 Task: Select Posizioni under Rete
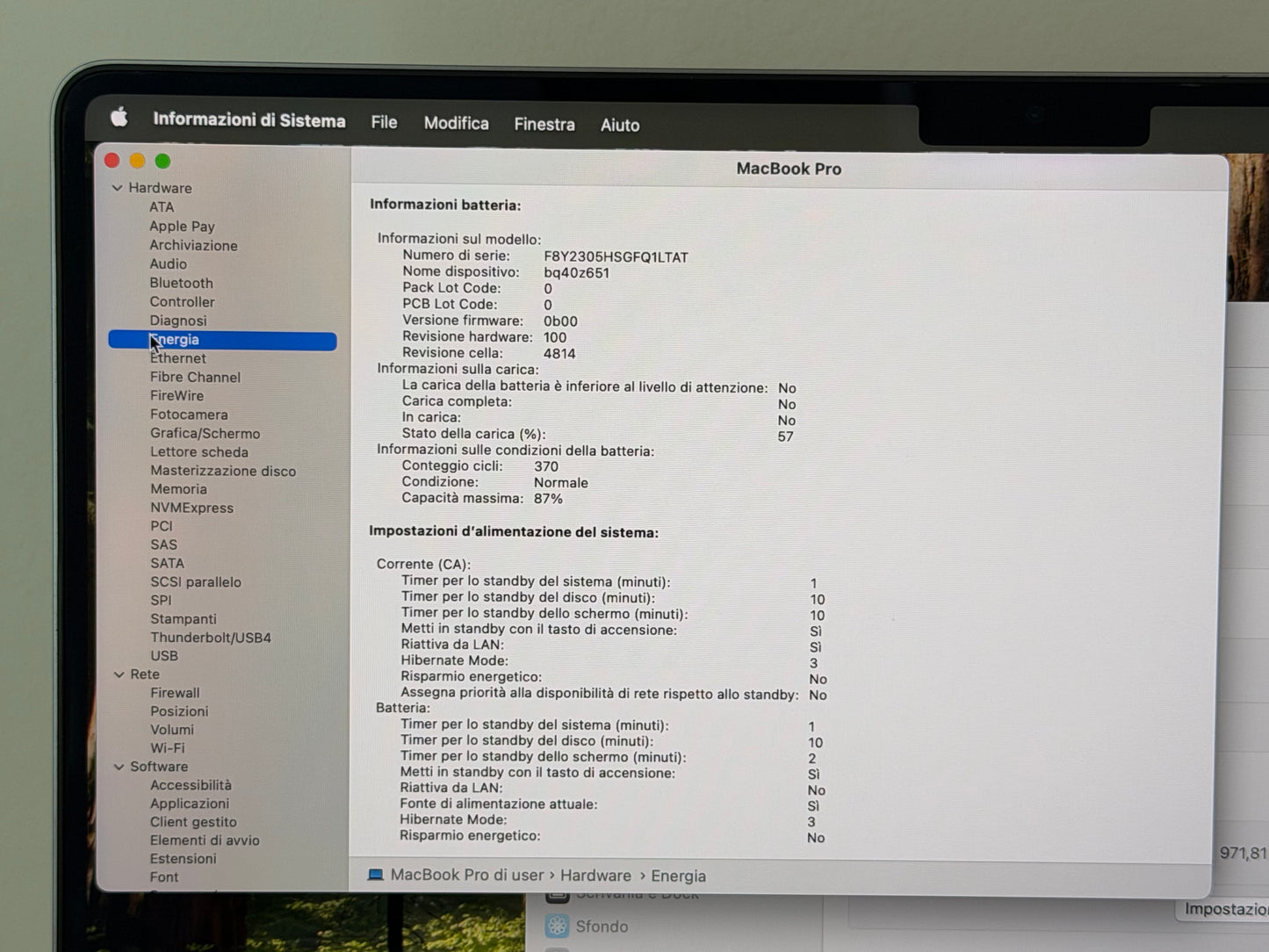click(179, 711)
